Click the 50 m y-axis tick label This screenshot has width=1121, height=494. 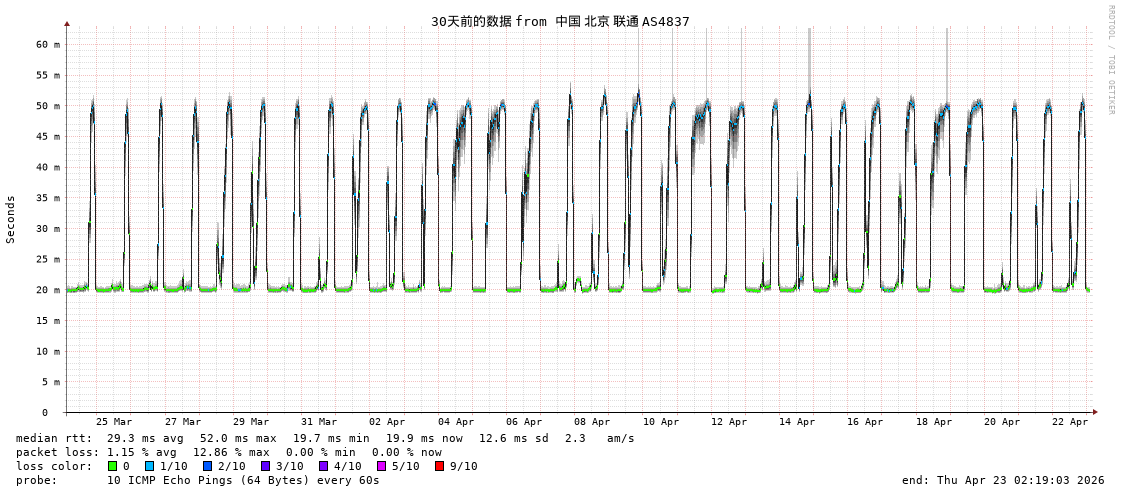[48, 106]
